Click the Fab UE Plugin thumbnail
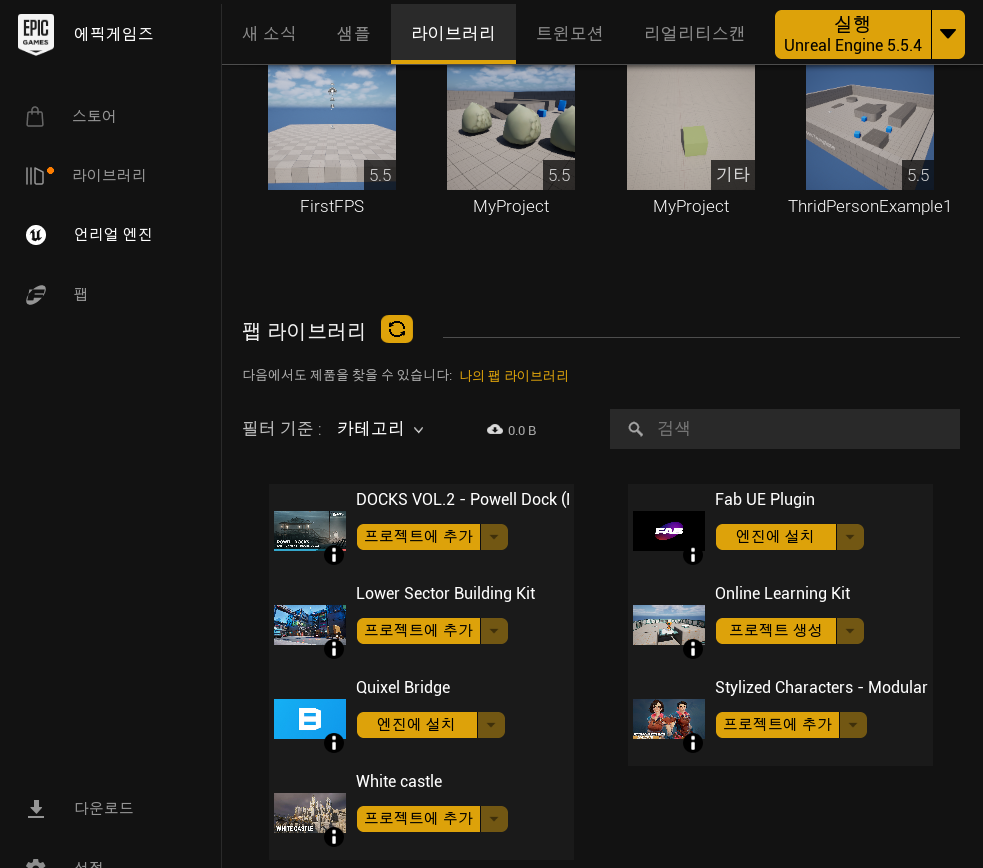Image resolution: width=983 pixels, height=868 pixels. point(669,531)
